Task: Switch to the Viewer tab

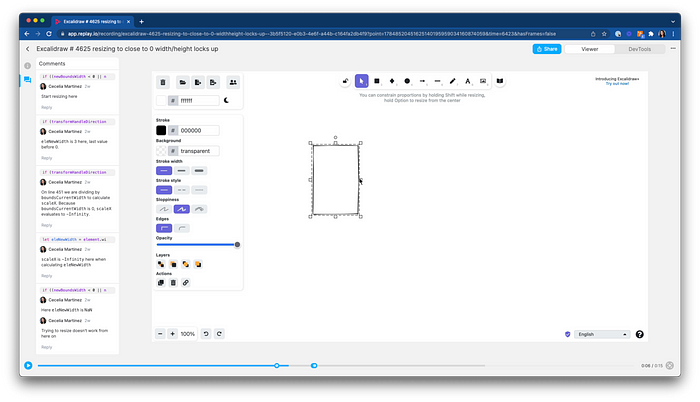Action: (x=589, y=49)
